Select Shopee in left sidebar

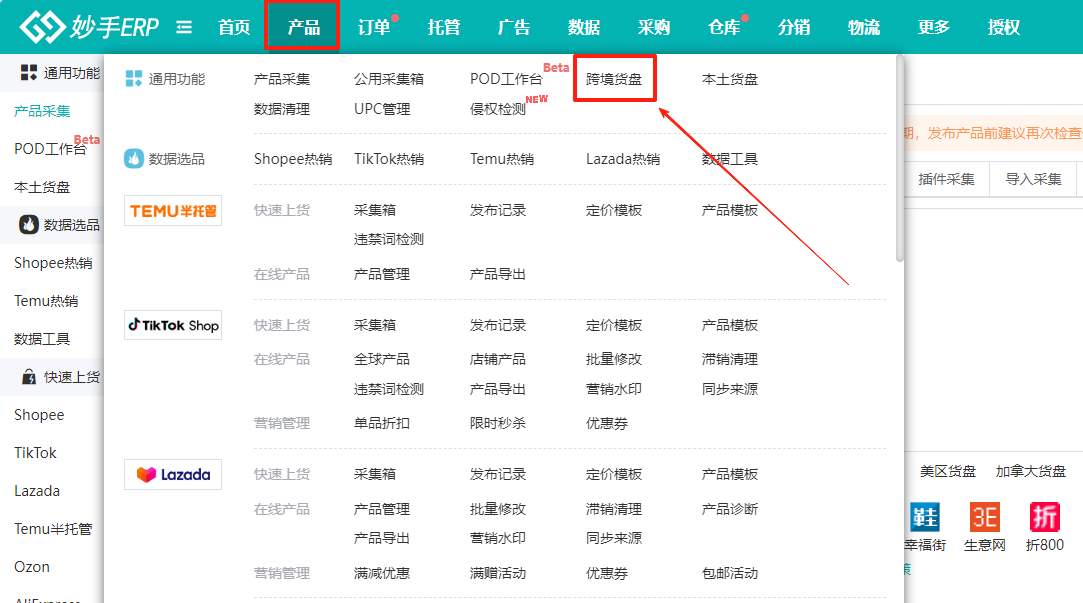(39, 414)
